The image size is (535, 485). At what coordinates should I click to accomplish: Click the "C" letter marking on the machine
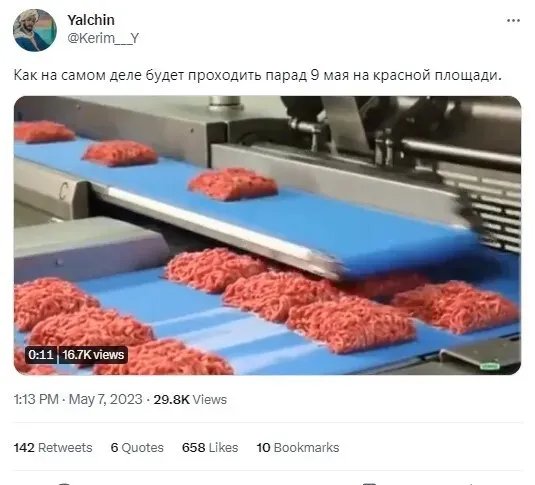(63, 191)
